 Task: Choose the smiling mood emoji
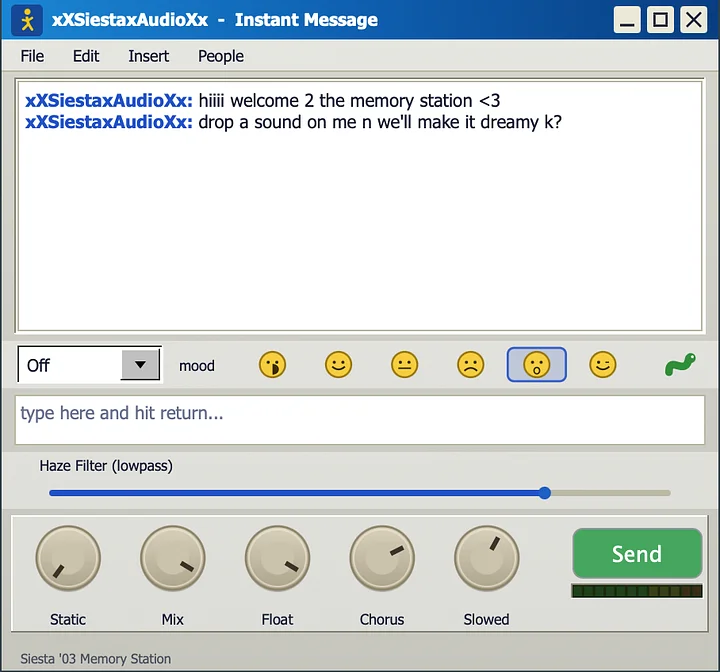click(338, 365)
